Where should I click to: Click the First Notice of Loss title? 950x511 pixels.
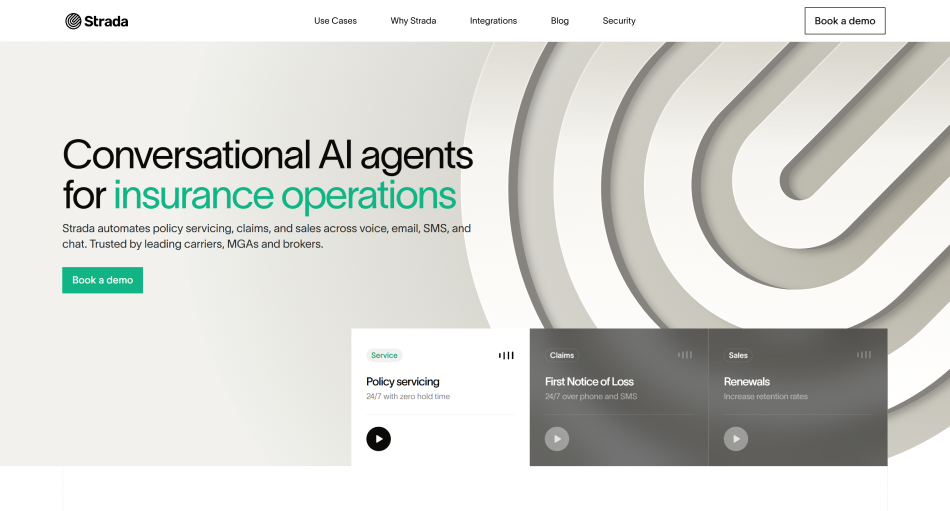(x=589, y=381)
